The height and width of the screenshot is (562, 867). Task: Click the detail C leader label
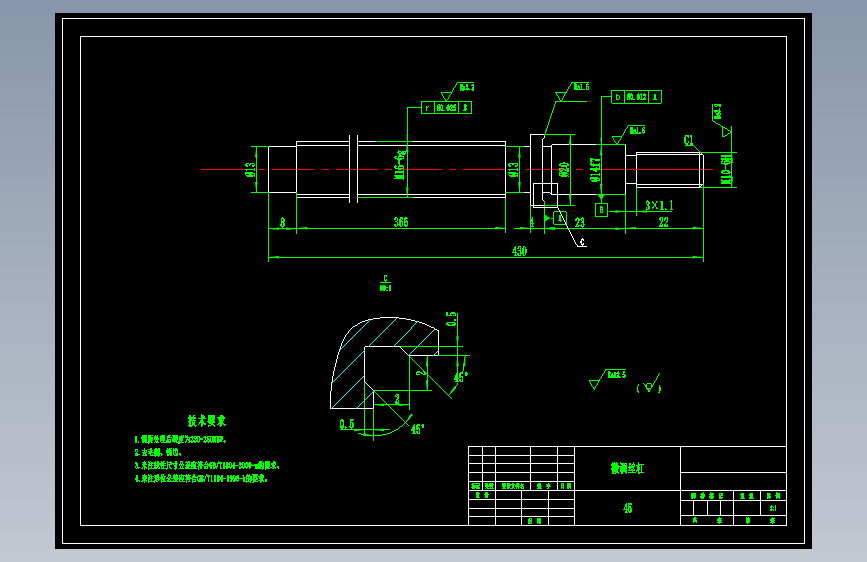pos(582,242)
